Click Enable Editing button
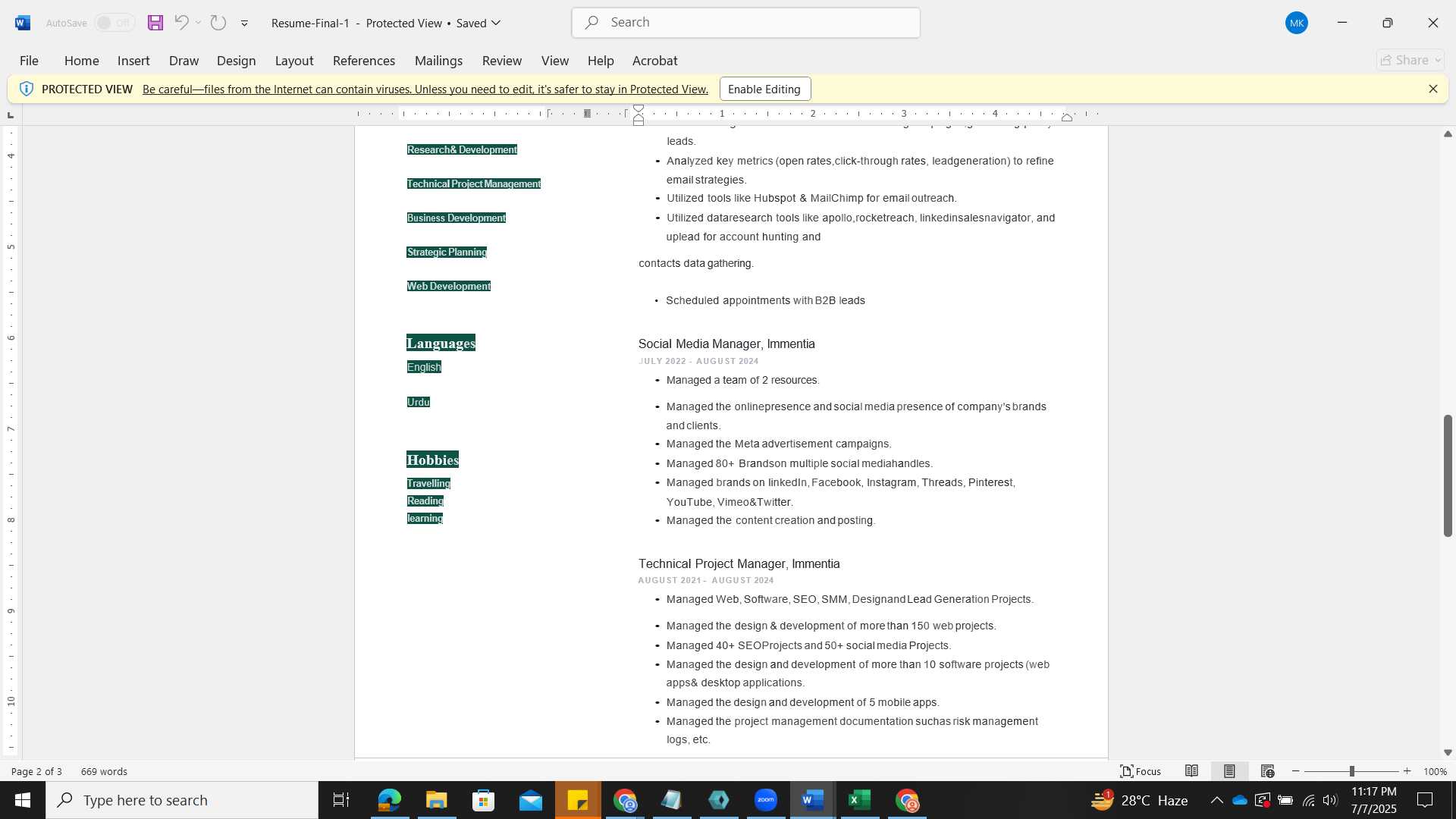 (764, 89)
